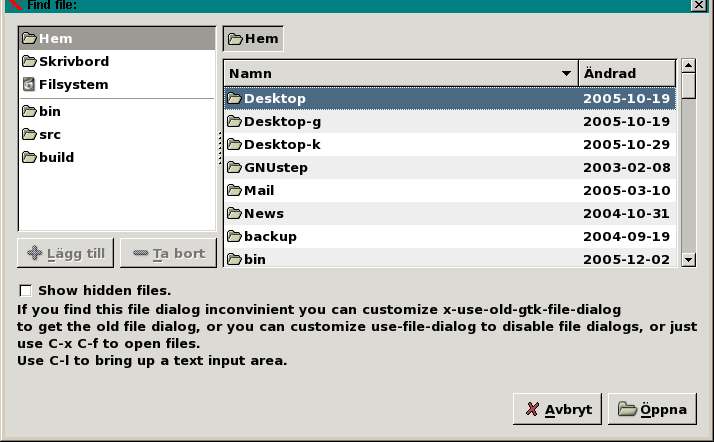Screen dimensions: 714x442
Task: Click folder icon of bin row in file list
Action: pos(235,259)
